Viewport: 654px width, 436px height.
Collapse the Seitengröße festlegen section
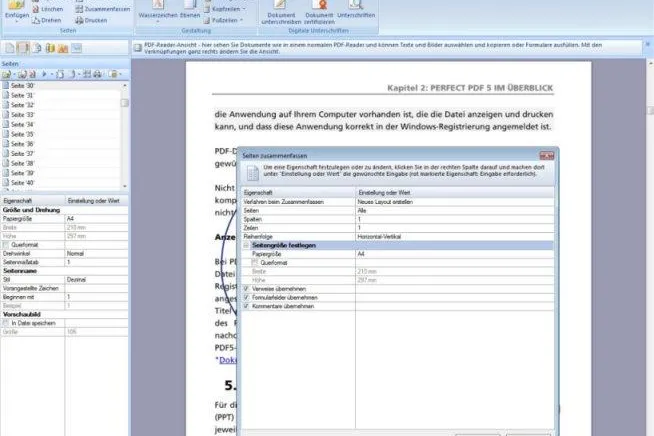[x=247, y=245]
